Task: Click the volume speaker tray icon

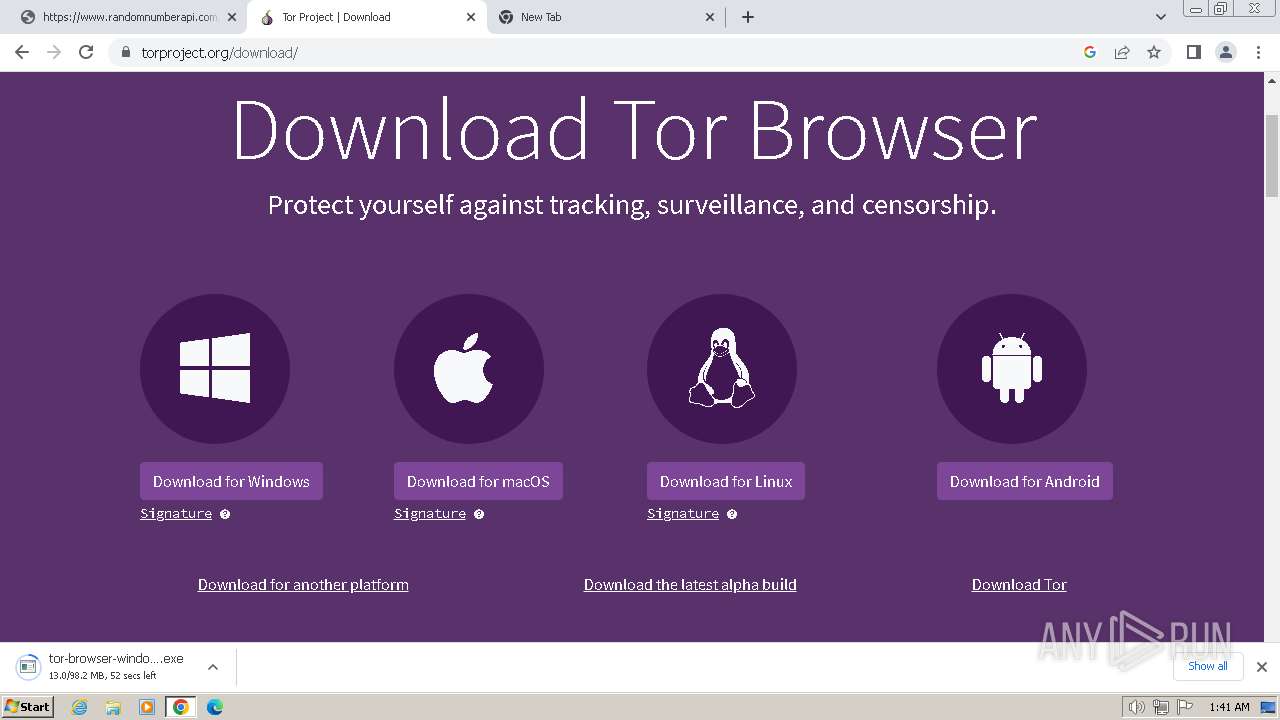Action: pyautogui.click(x=1136, y=707)
